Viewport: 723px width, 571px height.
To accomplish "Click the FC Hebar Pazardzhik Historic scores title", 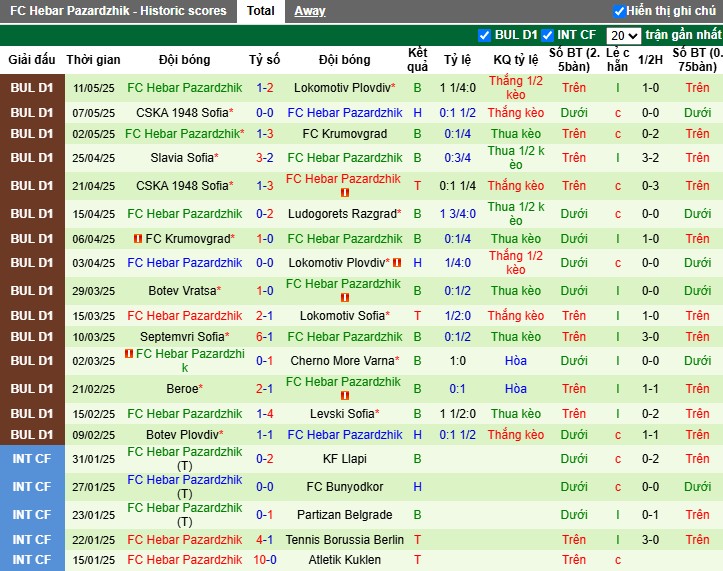I will [118, 11].
